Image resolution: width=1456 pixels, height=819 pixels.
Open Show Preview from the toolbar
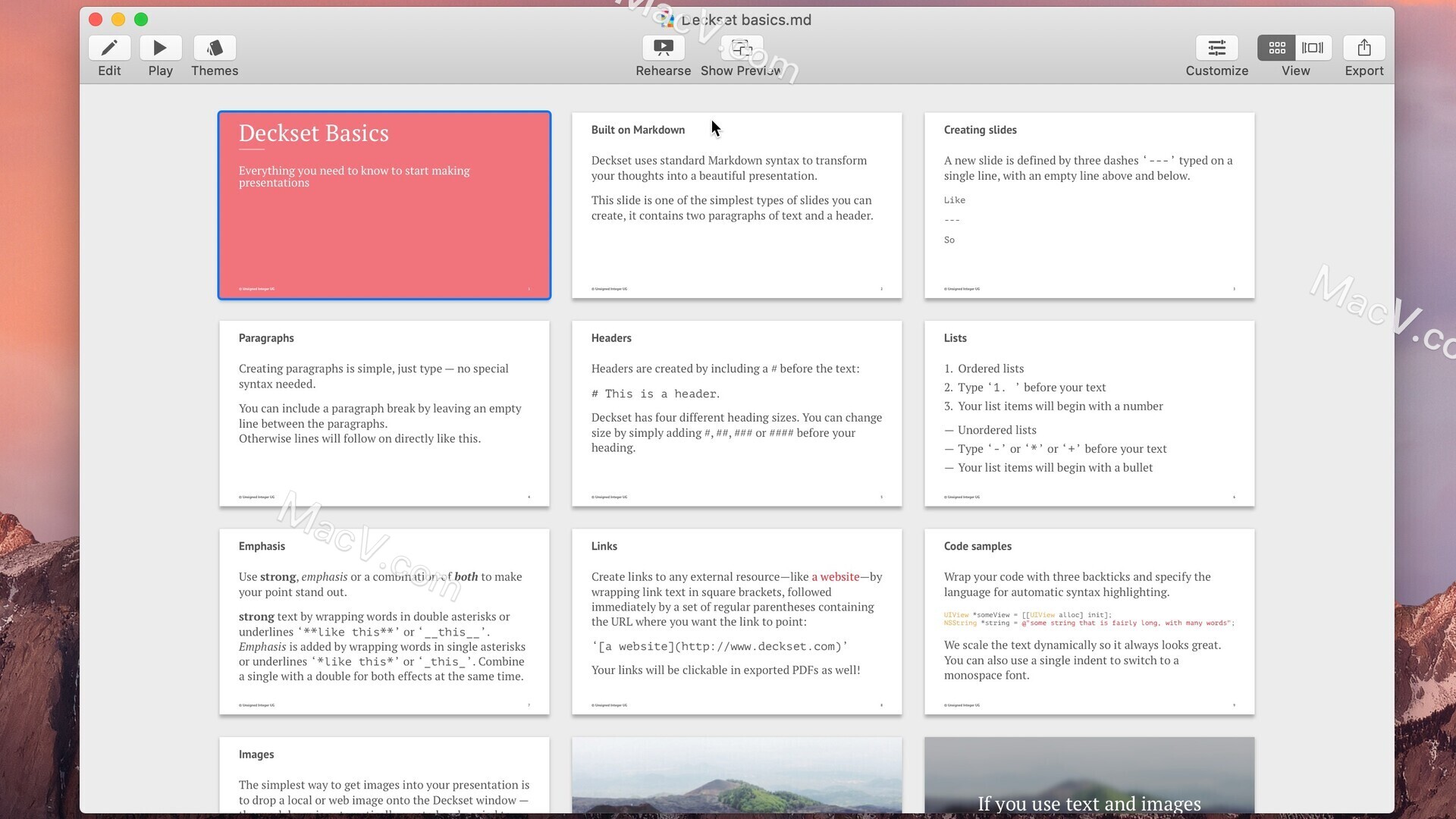click(x=741, y=47)
